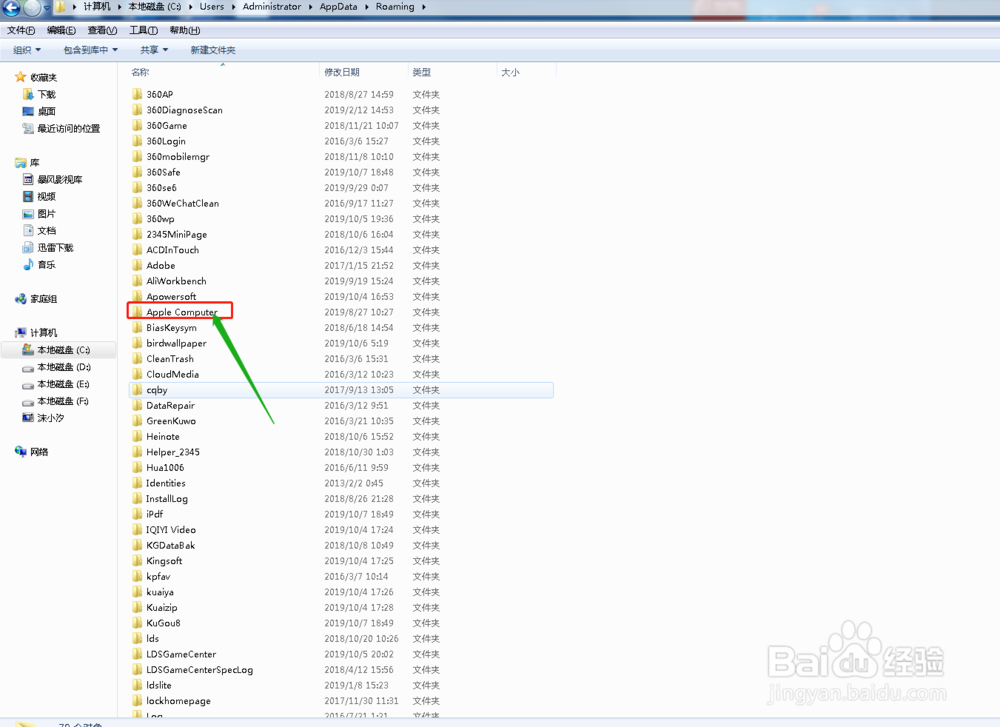
Task: Open the 文件(F) menu
Action: click(21, 30)
